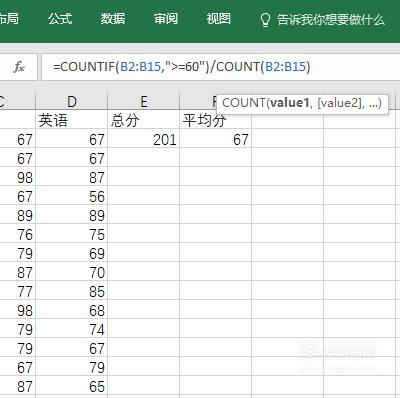Image resolution: width=400 pixels, height=398 pixels.
Task: Open the 审阅 ribbon tab
Action: [x=166, y=19]
